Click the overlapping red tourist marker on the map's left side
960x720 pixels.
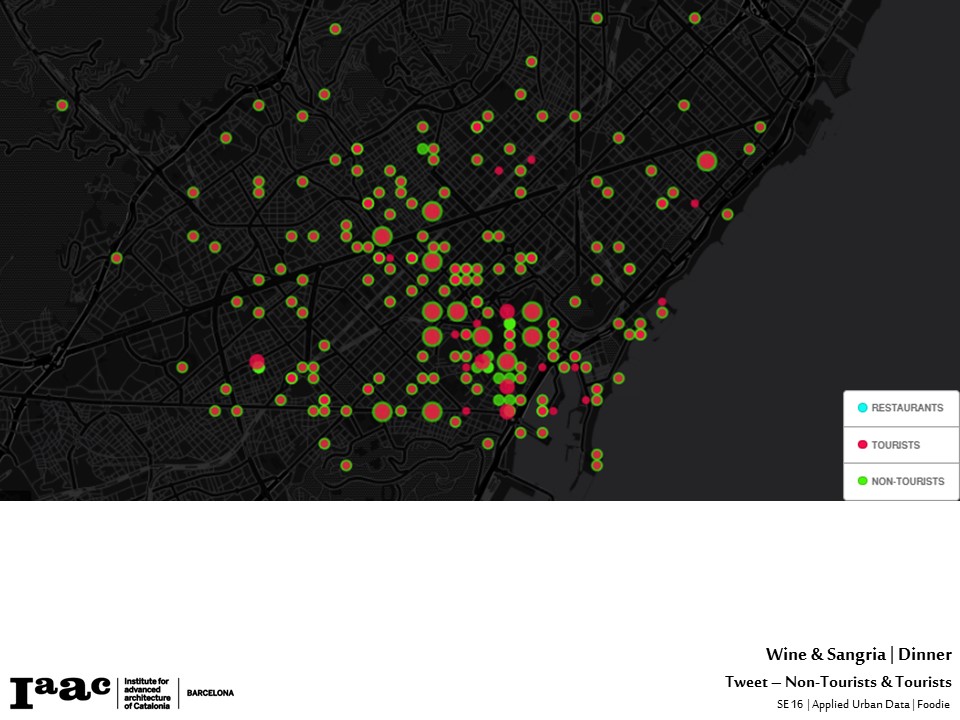click(257, 361)
